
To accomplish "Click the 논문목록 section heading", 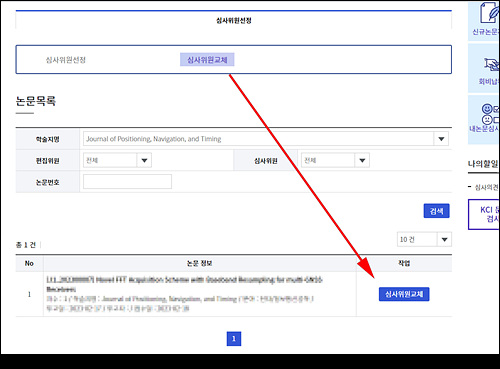I will tap(36, 101).
